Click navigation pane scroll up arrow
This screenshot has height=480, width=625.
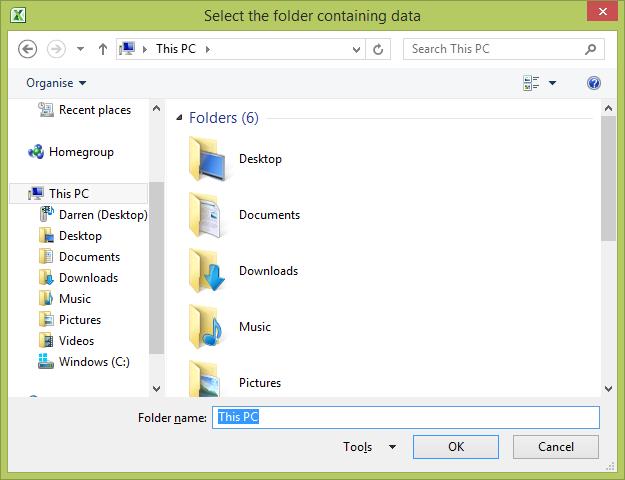pyautogui.click(x=156, y=108)
